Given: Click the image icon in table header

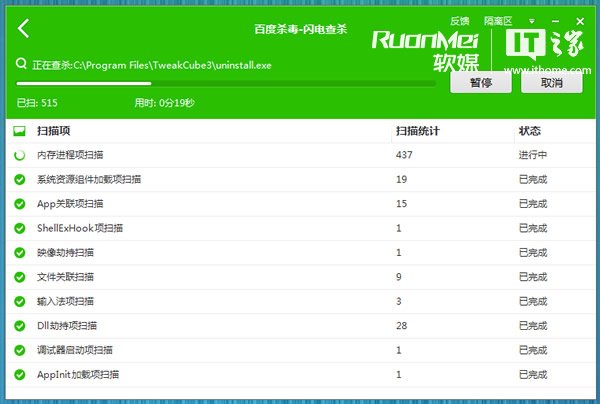Looking at the screenshot, I should [x=19, y=131].
